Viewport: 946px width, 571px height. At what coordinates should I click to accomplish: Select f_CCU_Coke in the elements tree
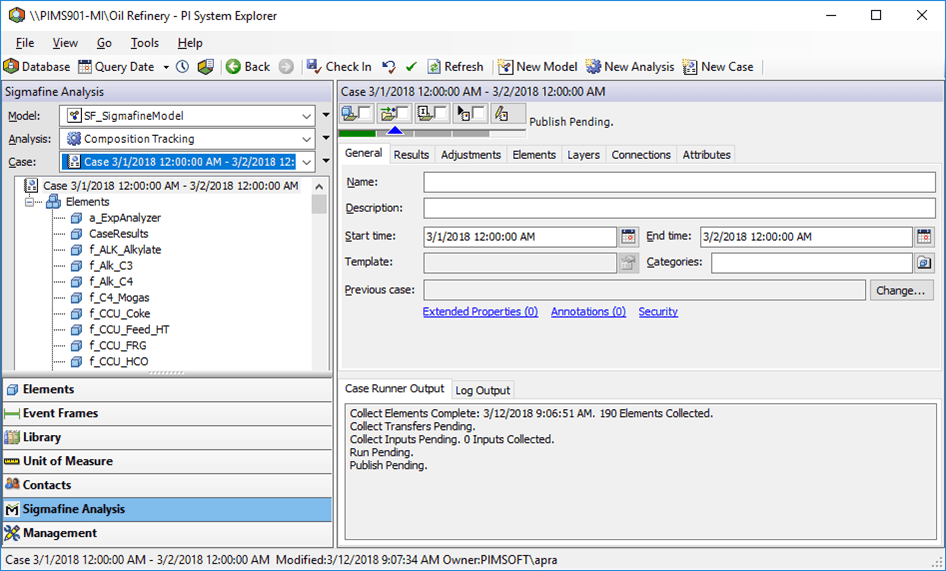pos(119,314)
